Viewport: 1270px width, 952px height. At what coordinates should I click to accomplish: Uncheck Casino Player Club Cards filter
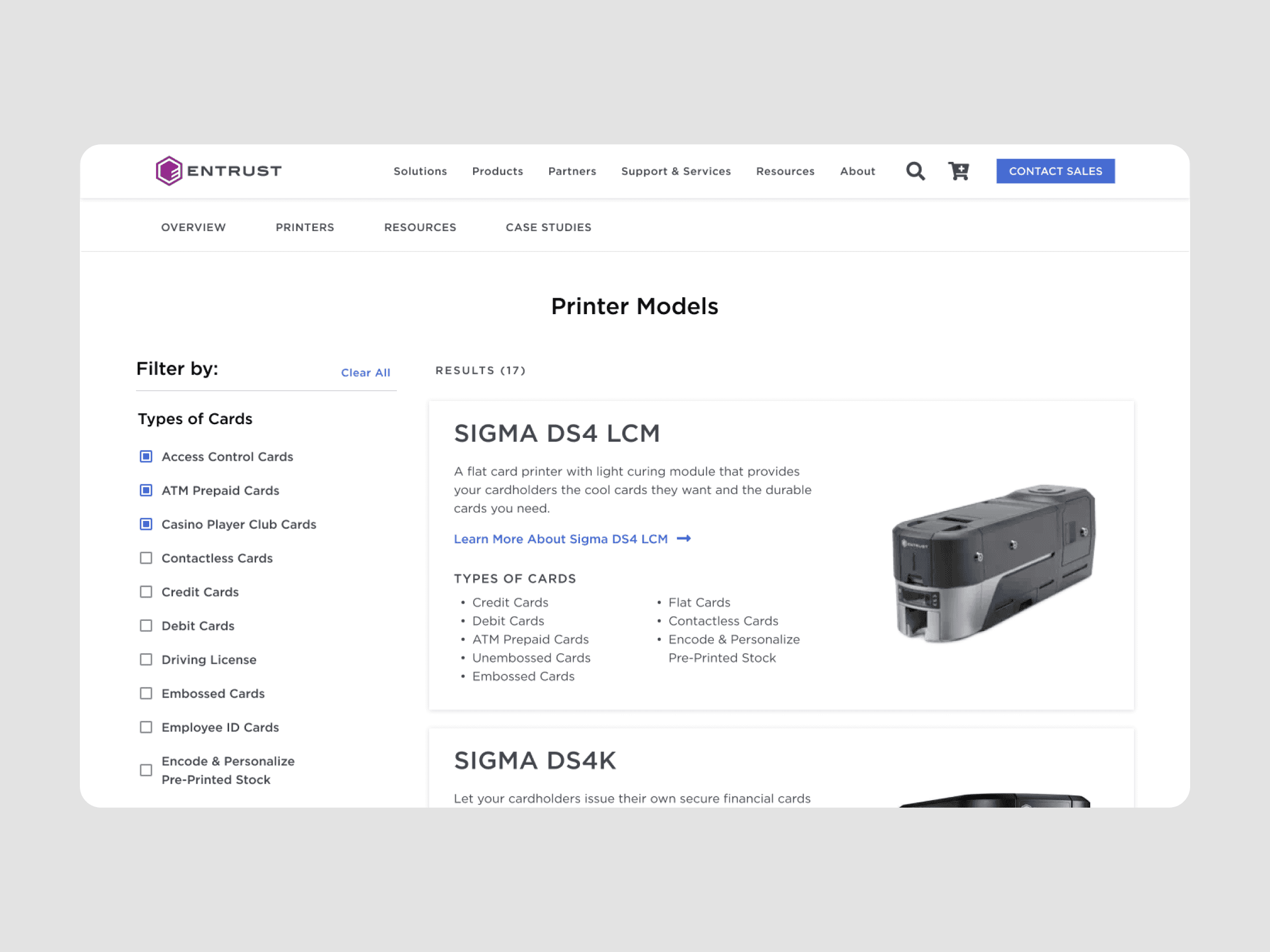[x=146, y=525]
